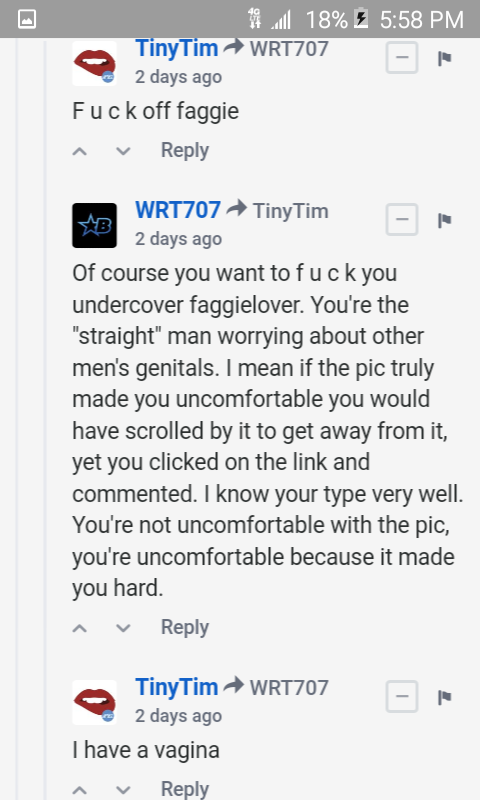The image size is (480, 800).
Task: Upvote TinyTim's first comment
Action: pyautogui.click(x=80, y=151)
